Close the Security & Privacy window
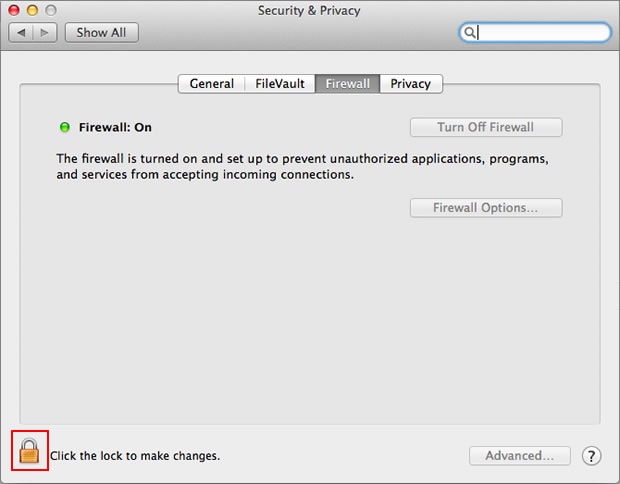The width and height of the screenshot is (620, 484). (14, 10)
